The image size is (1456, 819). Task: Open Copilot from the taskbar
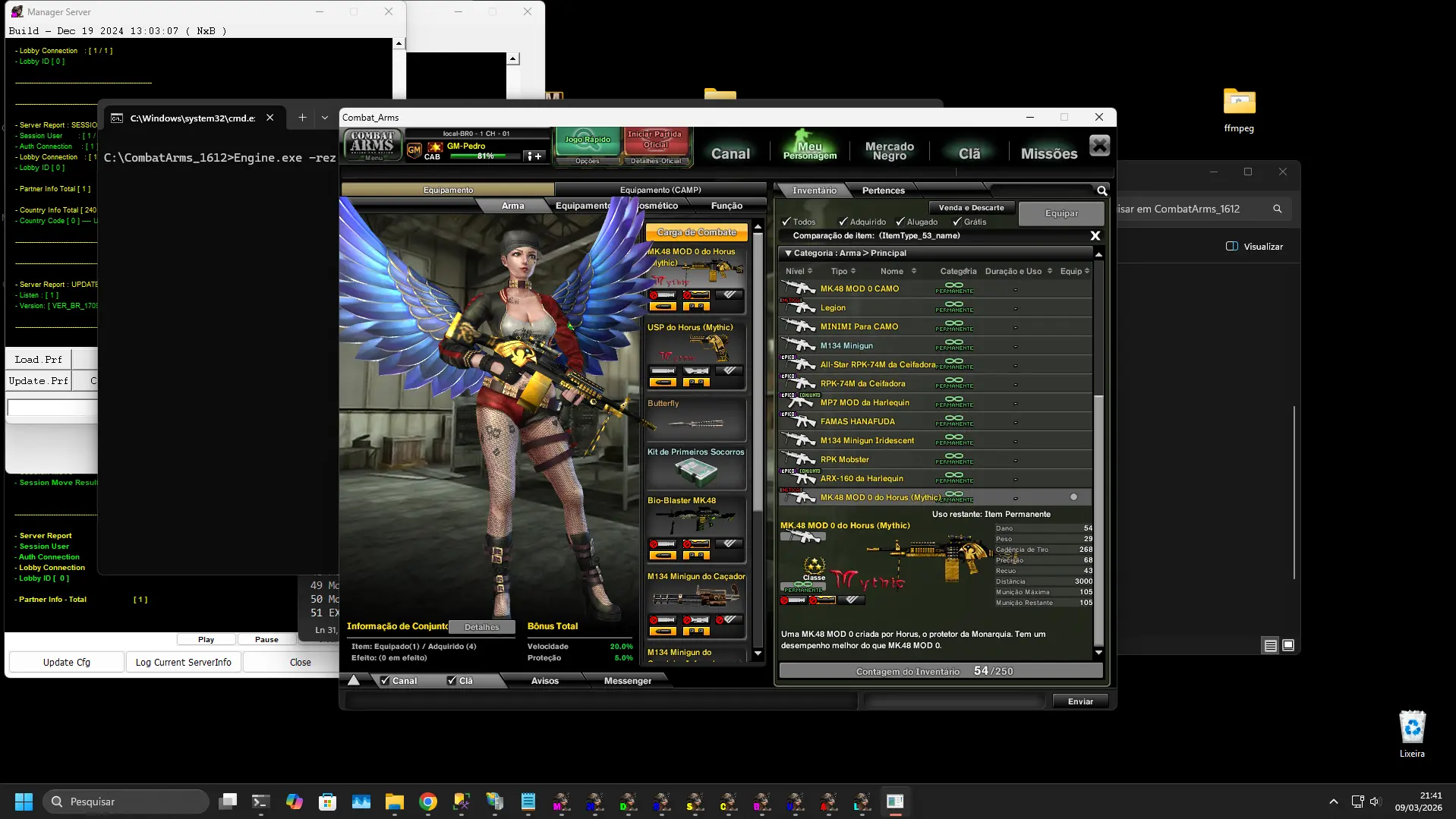point(295,802)
